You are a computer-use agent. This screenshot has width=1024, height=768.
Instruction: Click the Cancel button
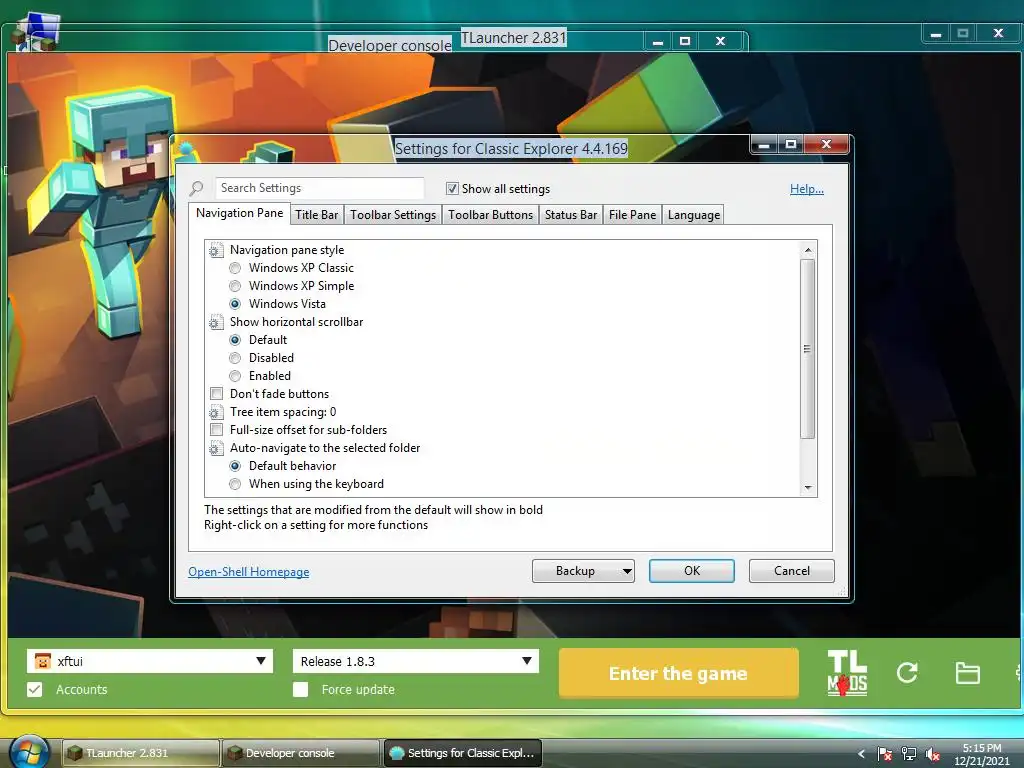click(x=792, y=571)
